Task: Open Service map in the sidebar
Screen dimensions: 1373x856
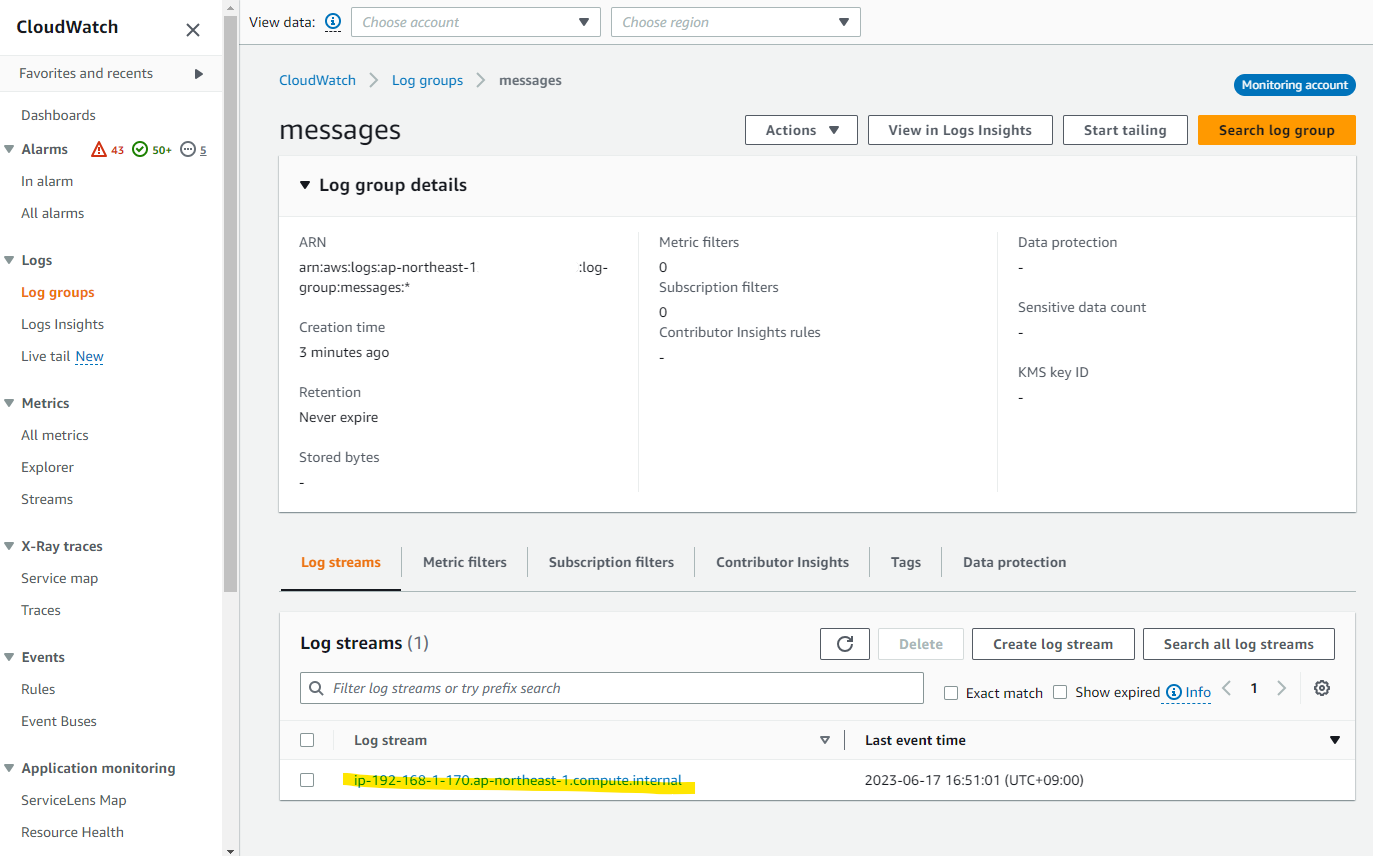Action: [59, 578]
